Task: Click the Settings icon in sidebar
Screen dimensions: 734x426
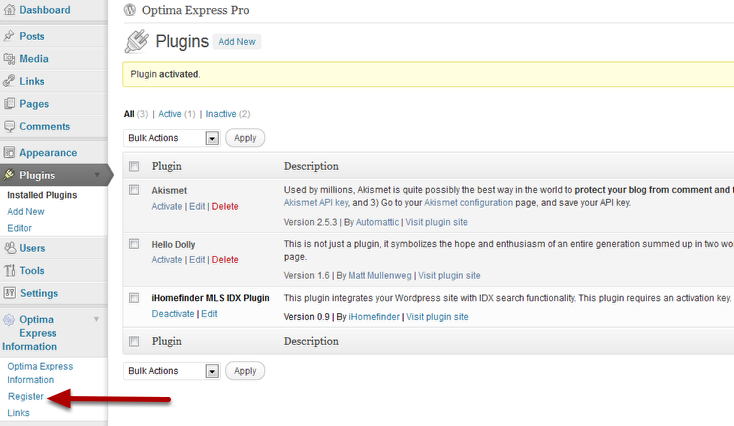Action: click(x=9, y=293)
